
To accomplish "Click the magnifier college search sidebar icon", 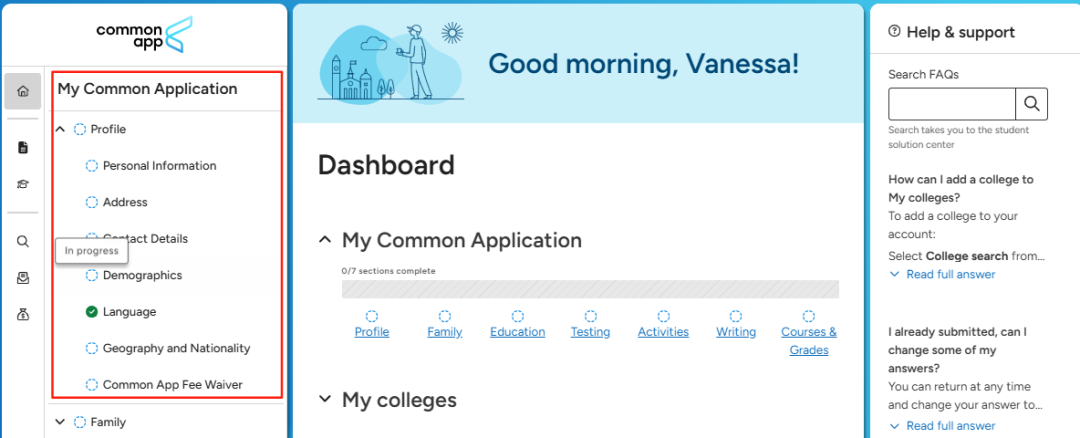I will tap(23, 241).
